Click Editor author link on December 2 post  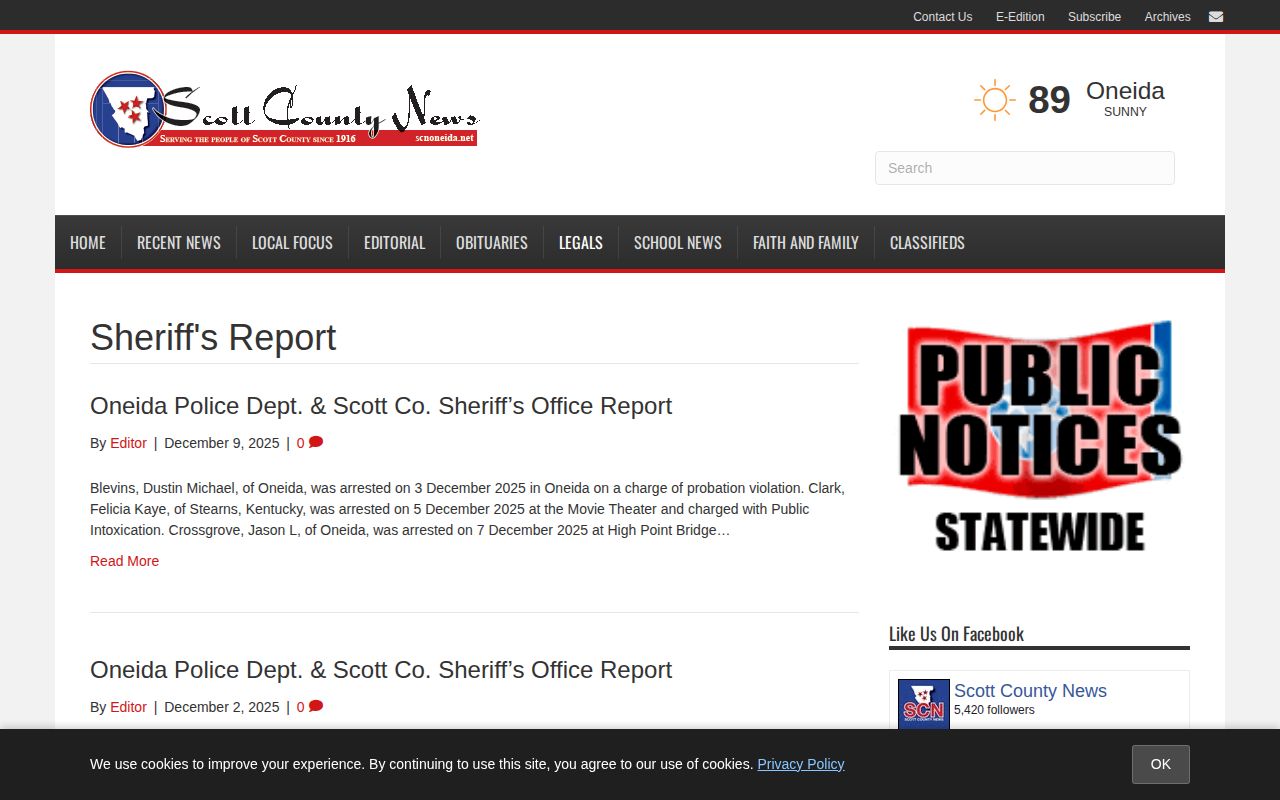pyautogui.click(x=128, y=707)
